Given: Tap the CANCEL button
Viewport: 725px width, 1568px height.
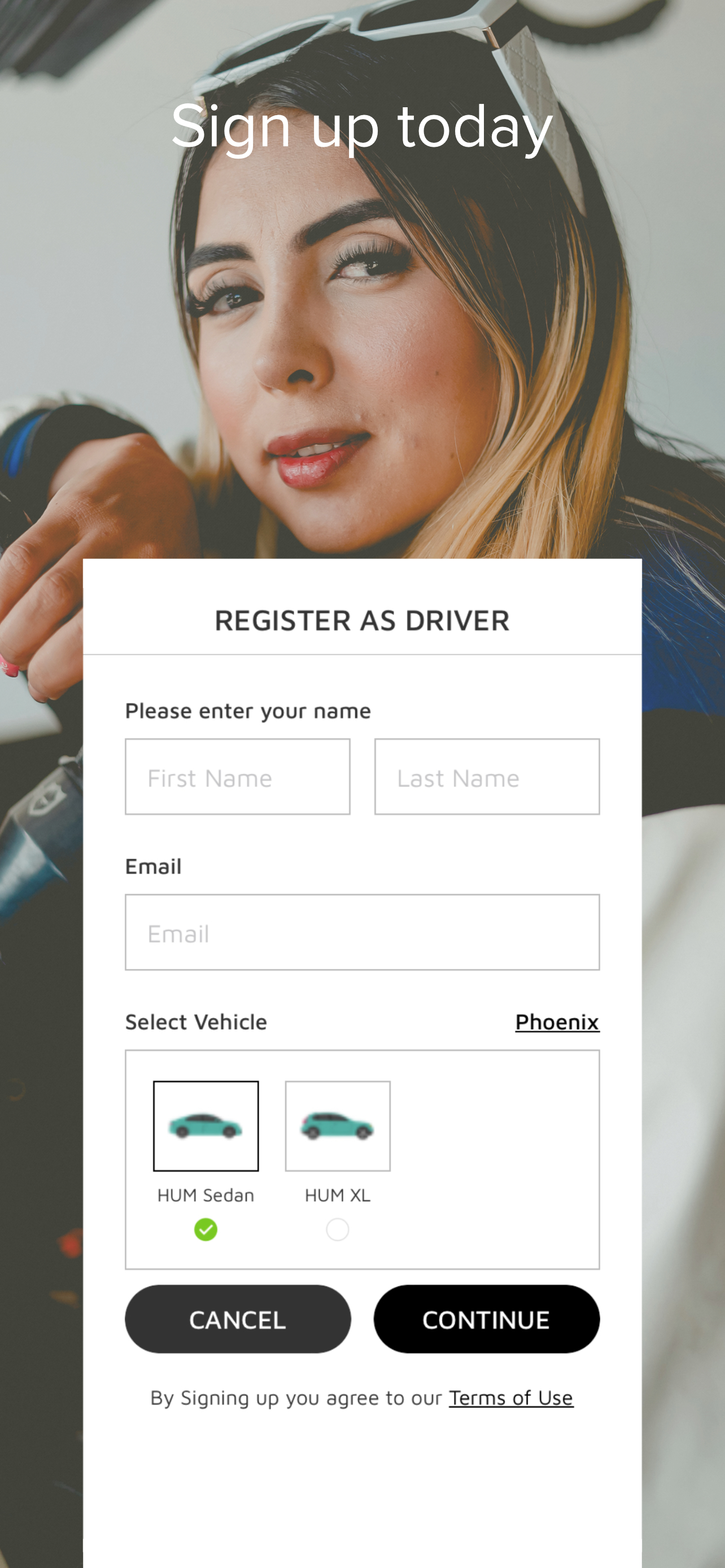Looking at the screenshot, I should pyautogui.click(x=238, y=1319).
